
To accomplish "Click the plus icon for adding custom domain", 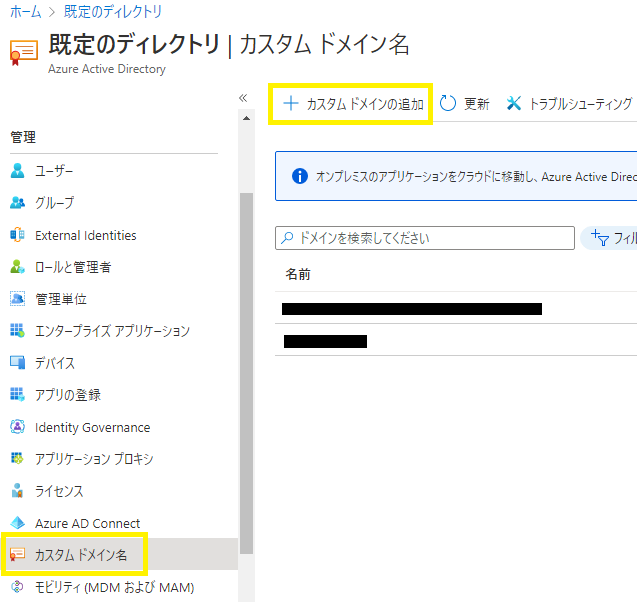I will tap(291, 103).
